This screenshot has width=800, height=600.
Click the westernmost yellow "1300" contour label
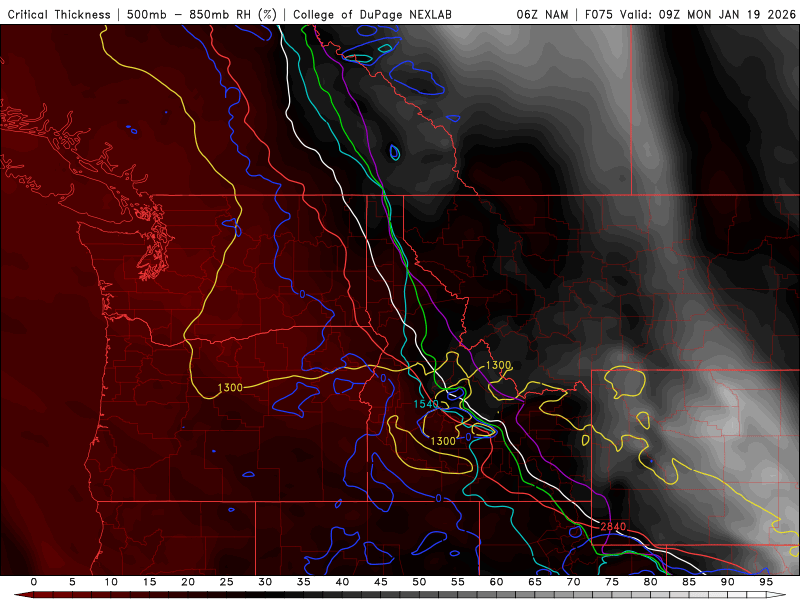pyautogui.click(x=230, y=388)
